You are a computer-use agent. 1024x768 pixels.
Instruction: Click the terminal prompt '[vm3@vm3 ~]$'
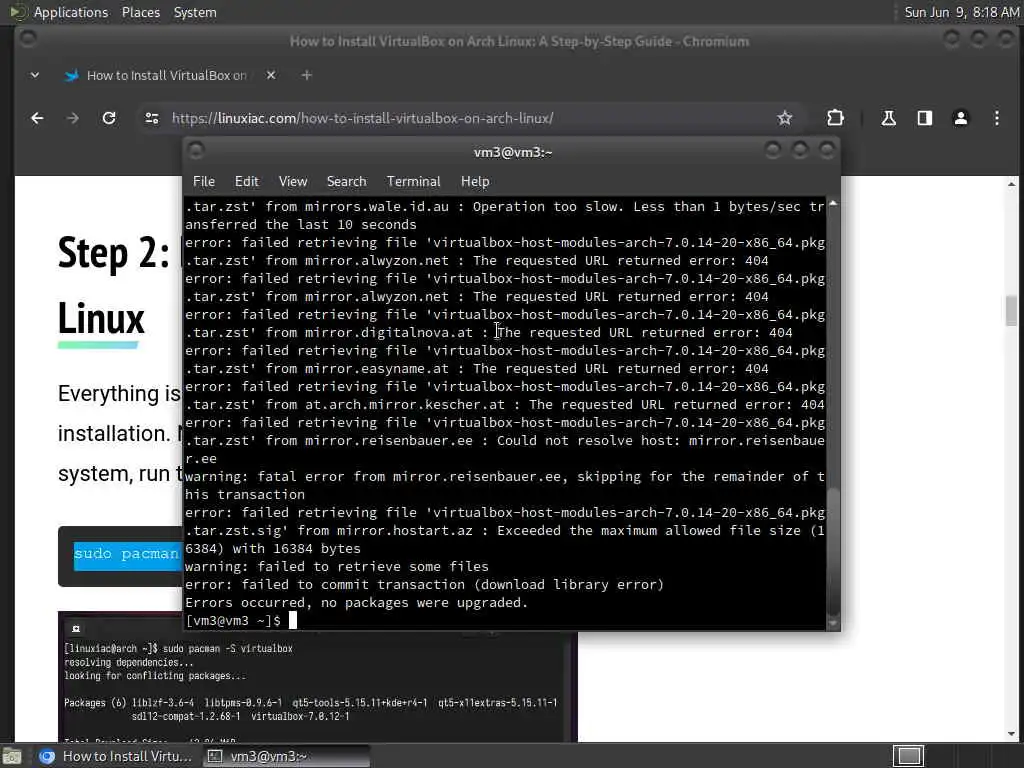233,620
